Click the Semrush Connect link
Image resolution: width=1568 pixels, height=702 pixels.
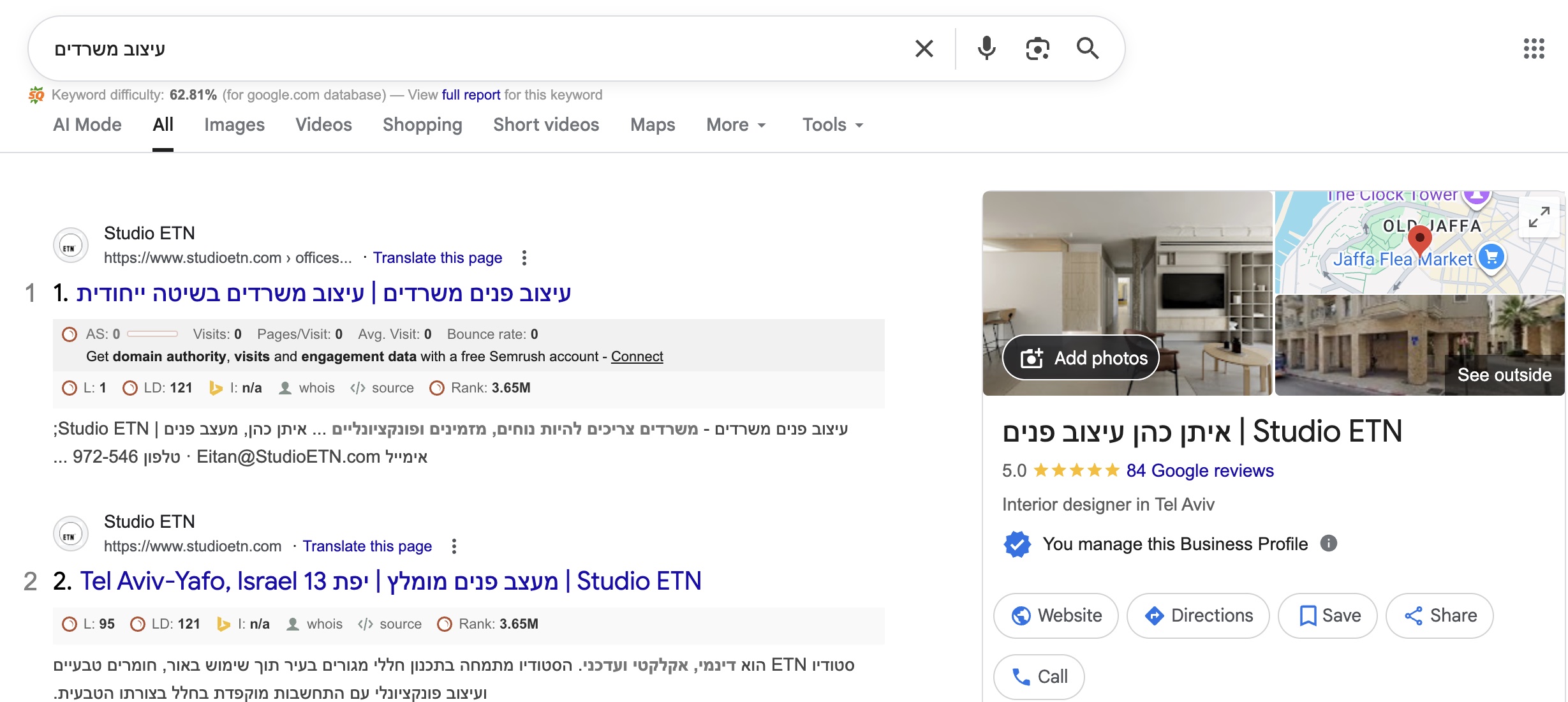(x=637, y=356)
